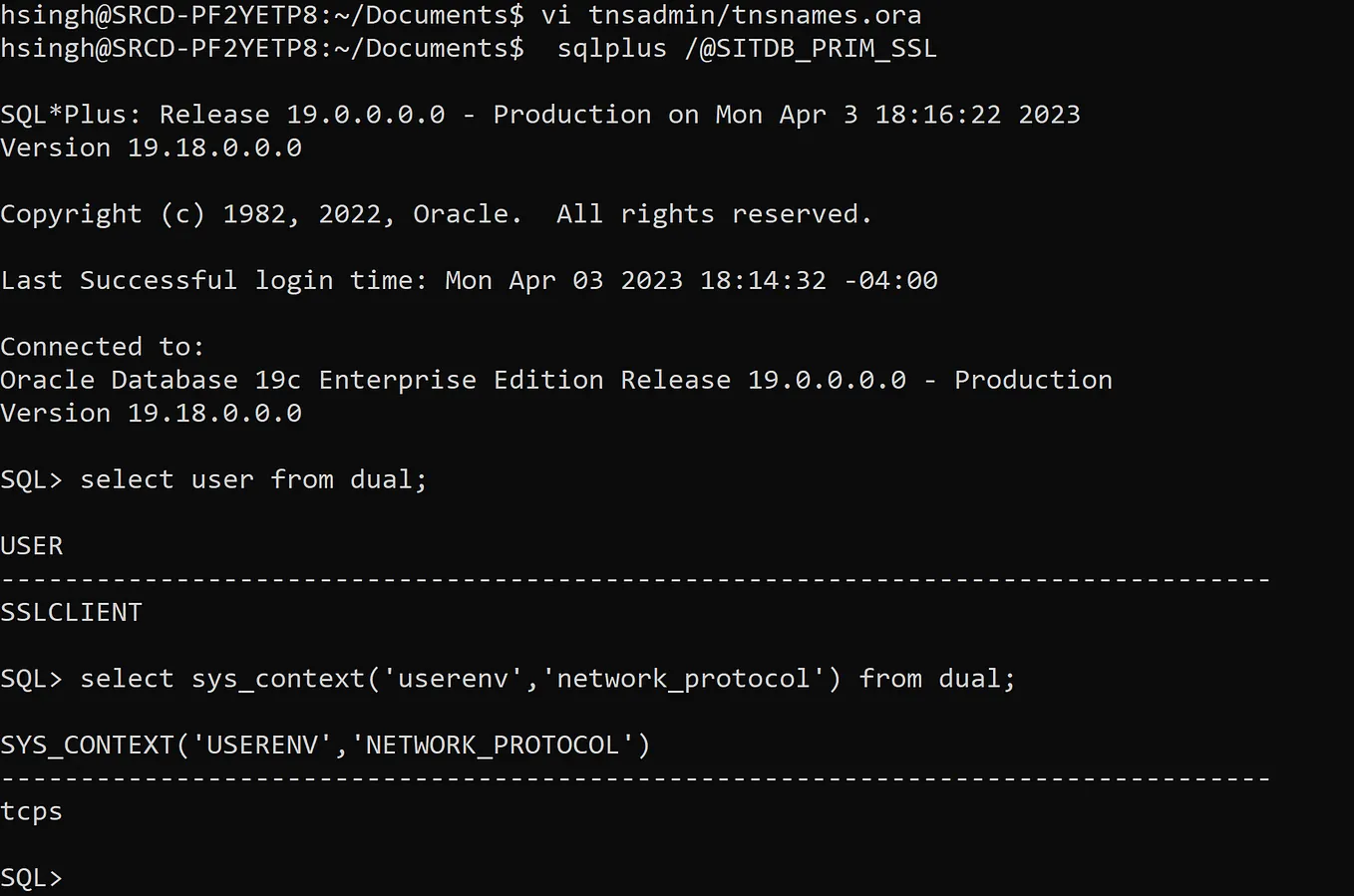Click the Oracle Database 19c Enterprise Edition line
Viewport: 1354px width, 896px height.
556,380
